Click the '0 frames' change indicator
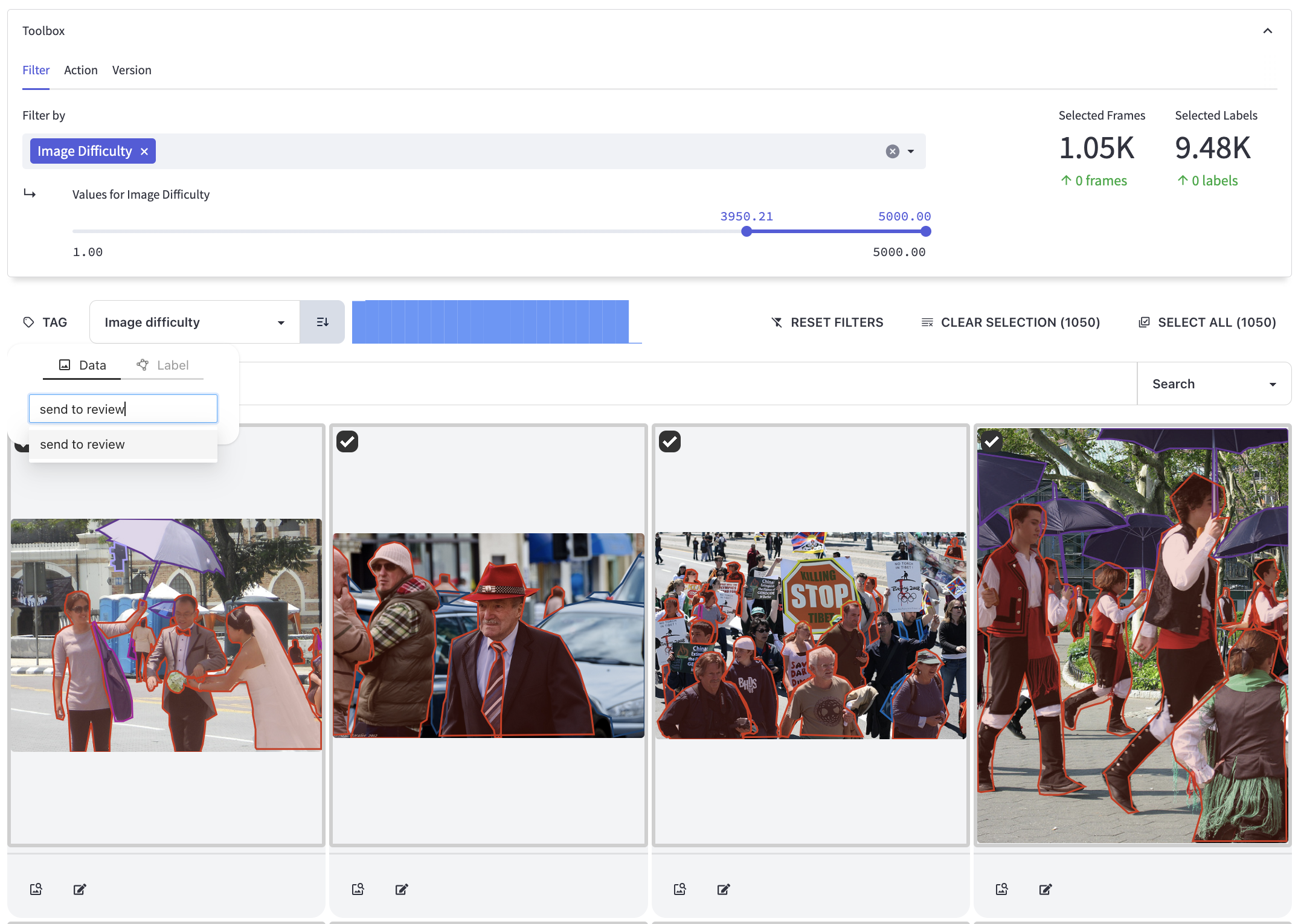Viewport: 1301px width, 924px height. (x=1094, y=181)
